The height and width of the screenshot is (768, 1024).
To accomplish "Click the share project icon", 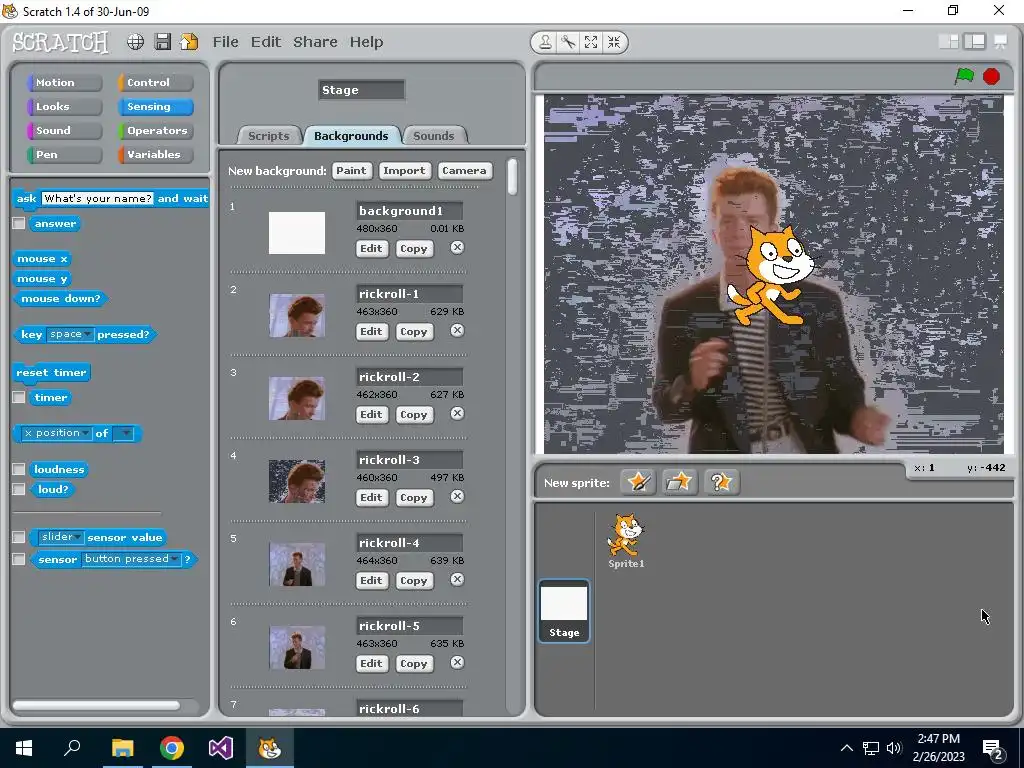I will (x=189, y=42).
